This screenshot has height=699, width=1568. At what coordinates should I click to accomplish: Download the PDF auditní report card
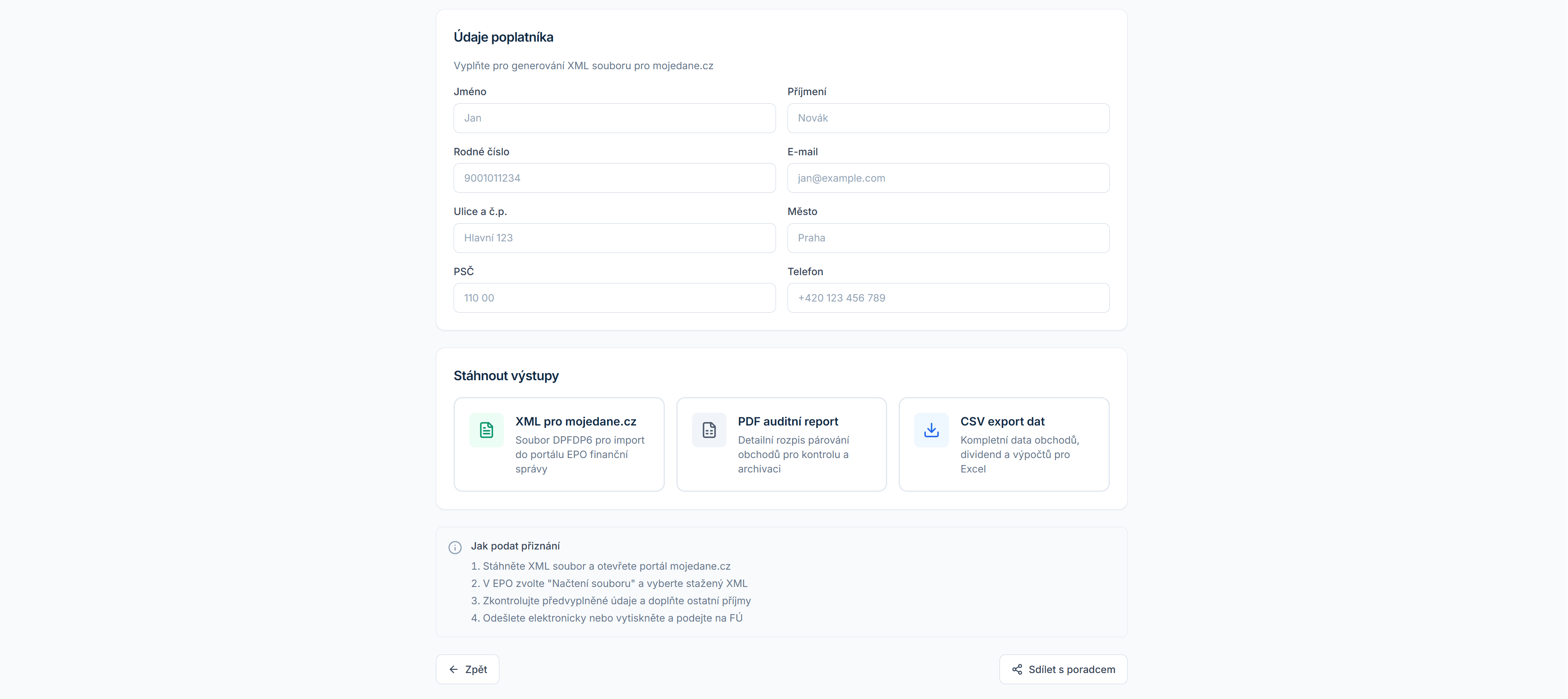tap(781, 444)
